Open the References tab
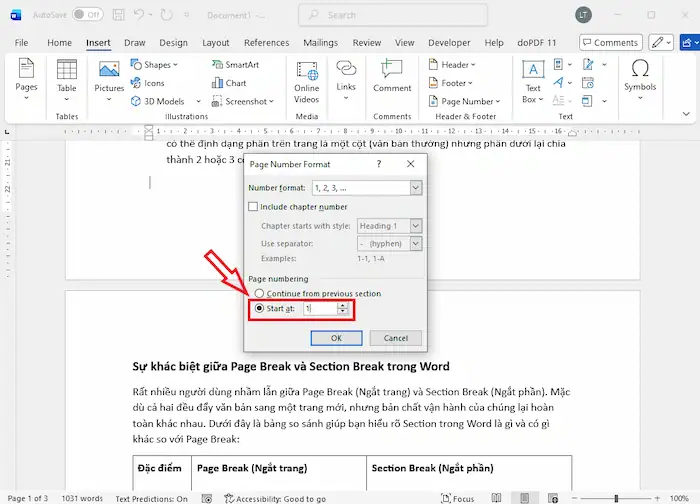 coord(266,43)
